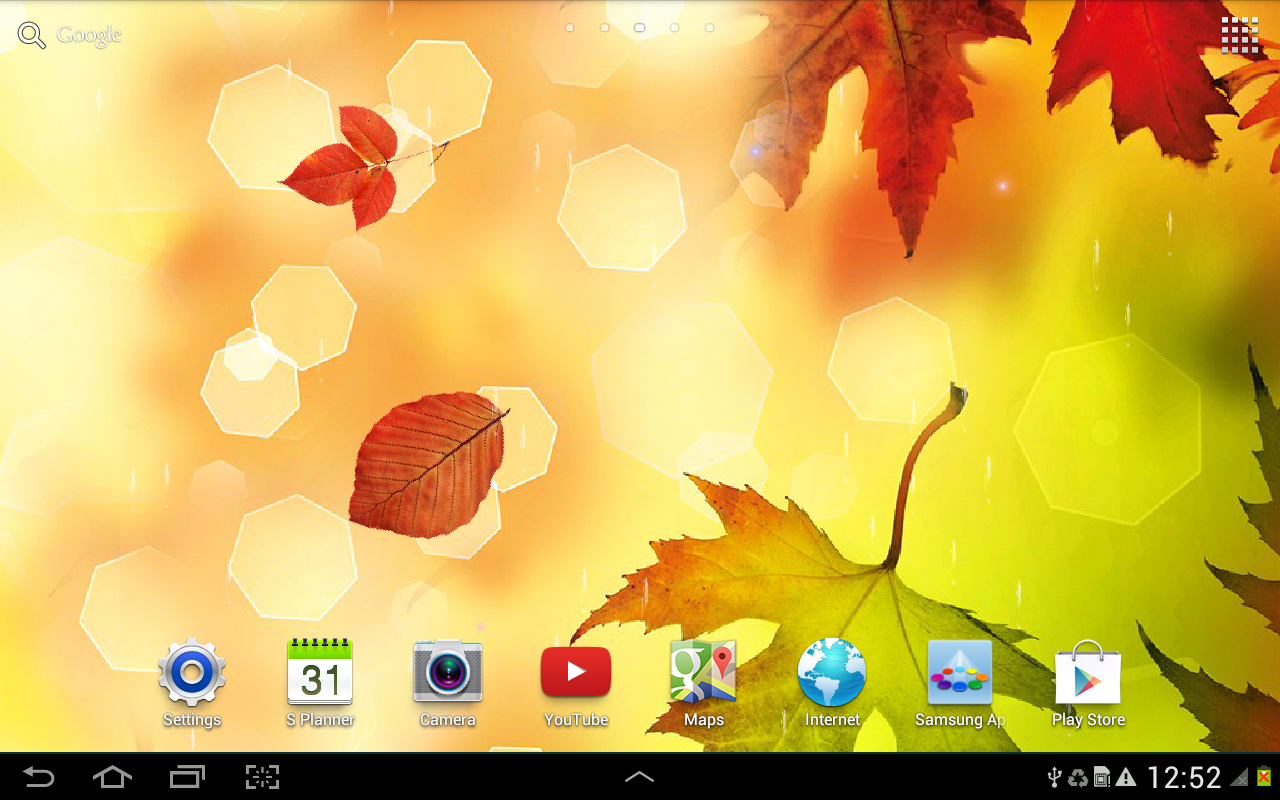Tap the USB connection status icon
Viewport: 1280px width, 800px height.
[x=1054, y=777]
